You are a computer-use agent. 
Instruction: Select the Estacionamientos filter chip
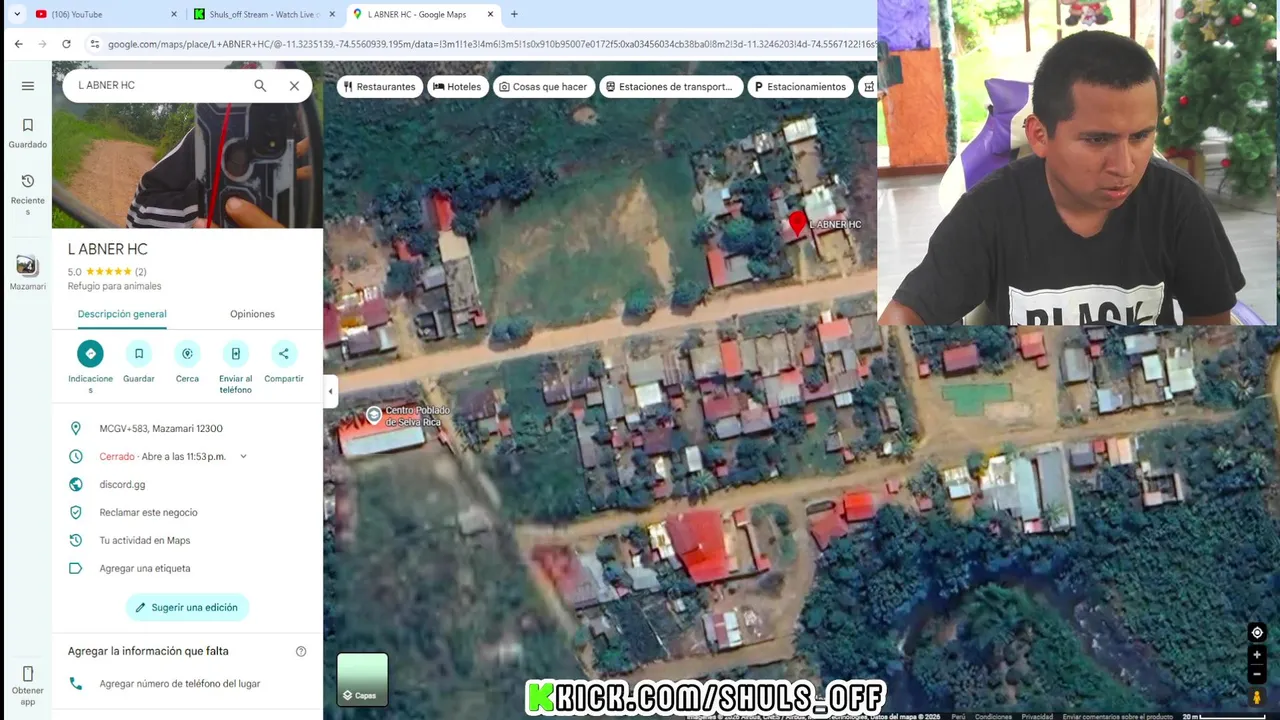point(800,87)
